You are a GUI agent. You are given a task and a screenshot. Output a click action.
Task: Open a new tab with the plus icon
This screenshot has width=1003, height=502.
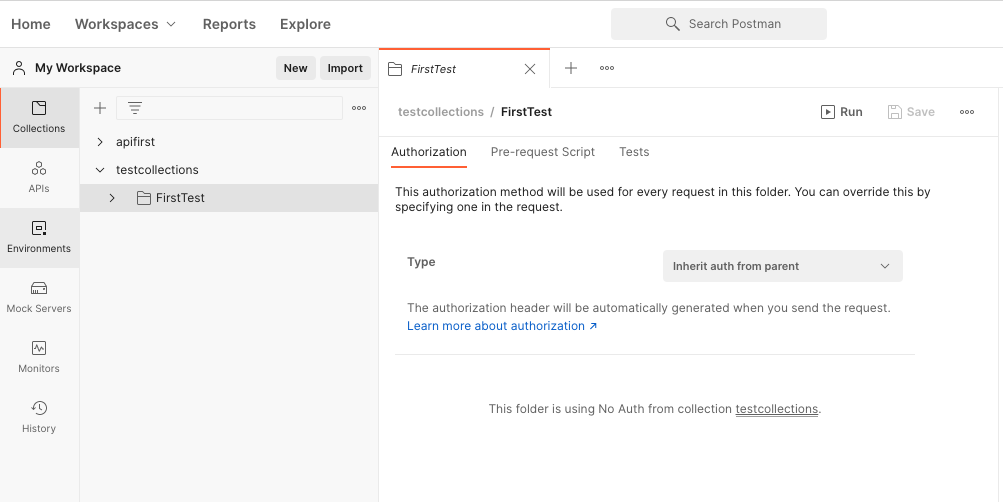point(571,68)
